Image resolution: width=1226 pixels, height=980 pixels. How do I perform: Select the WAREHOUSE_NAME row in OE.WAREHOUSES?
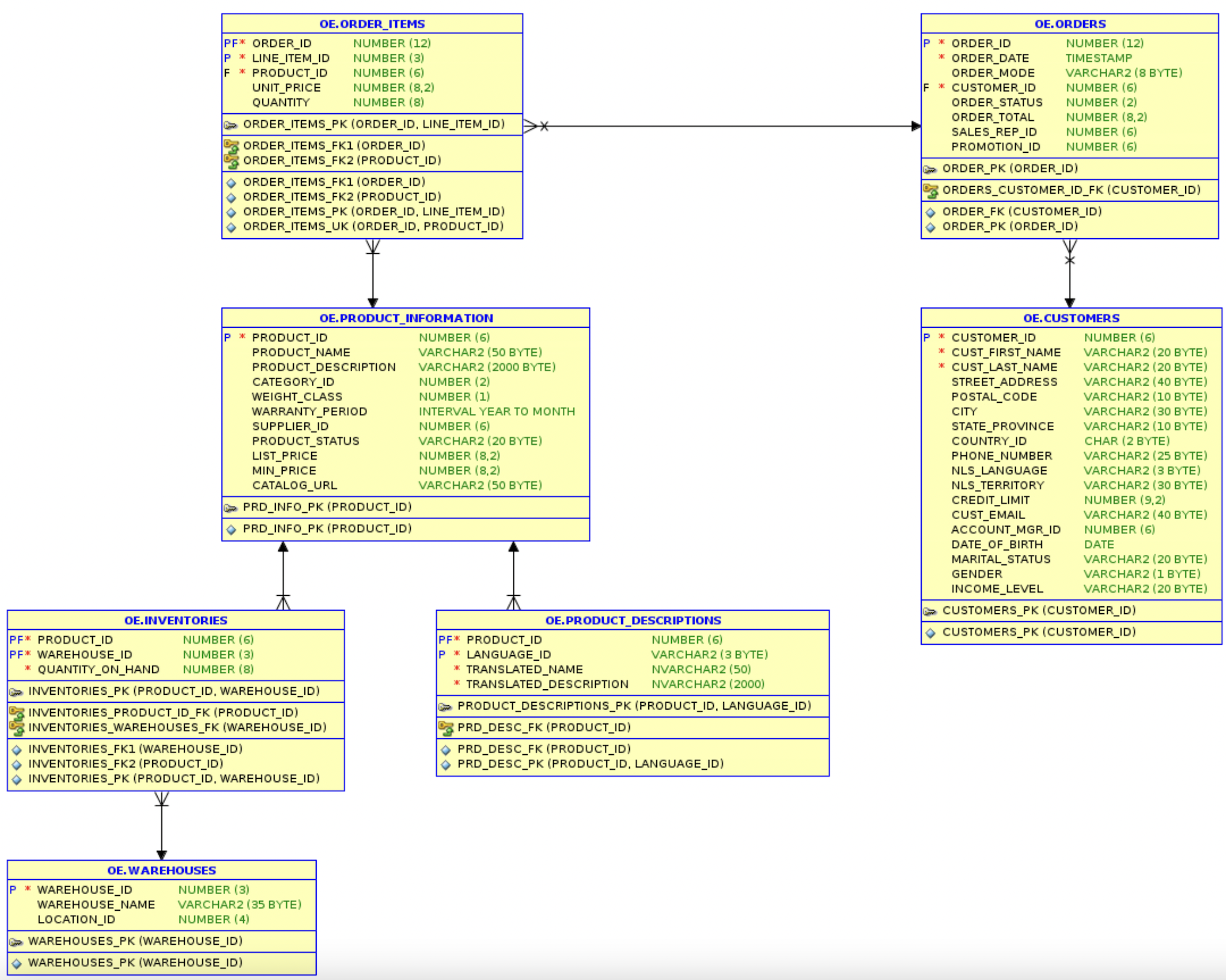96,905
